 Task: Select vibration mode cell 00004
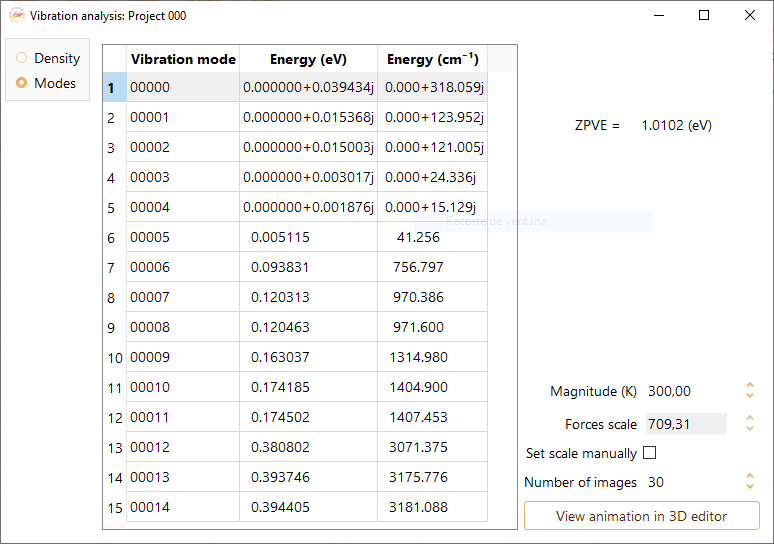pyautogui.click(x=183, y=207)
